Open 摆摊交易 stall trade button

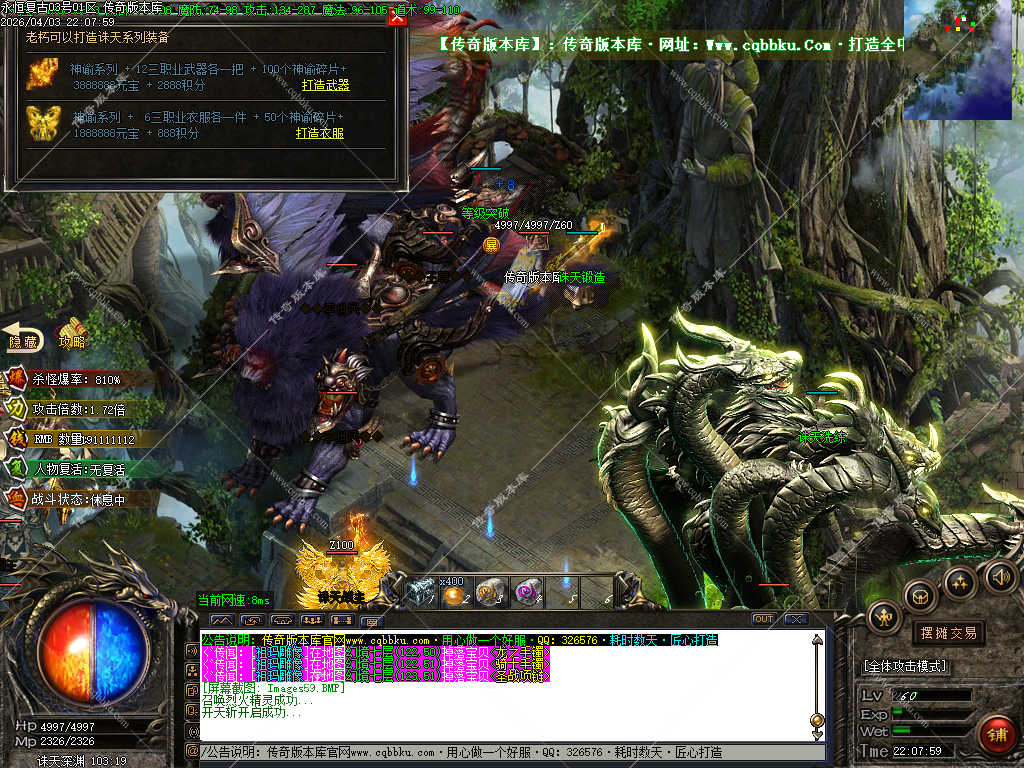pyautogui.click(x=947, y=632)
